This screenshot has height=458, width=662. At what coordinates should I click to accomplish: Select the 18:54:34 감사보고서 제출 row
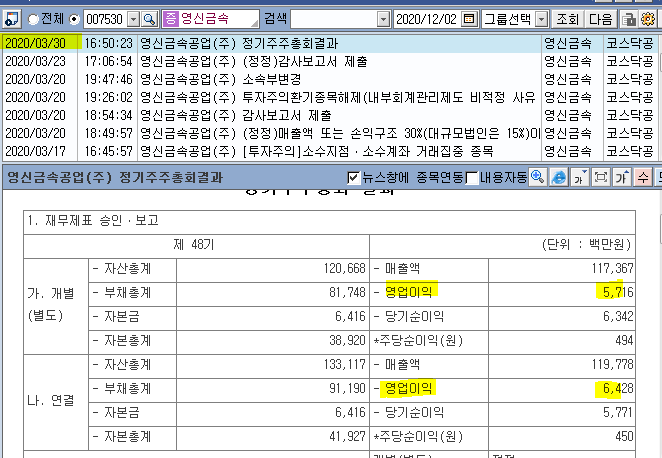329,115
